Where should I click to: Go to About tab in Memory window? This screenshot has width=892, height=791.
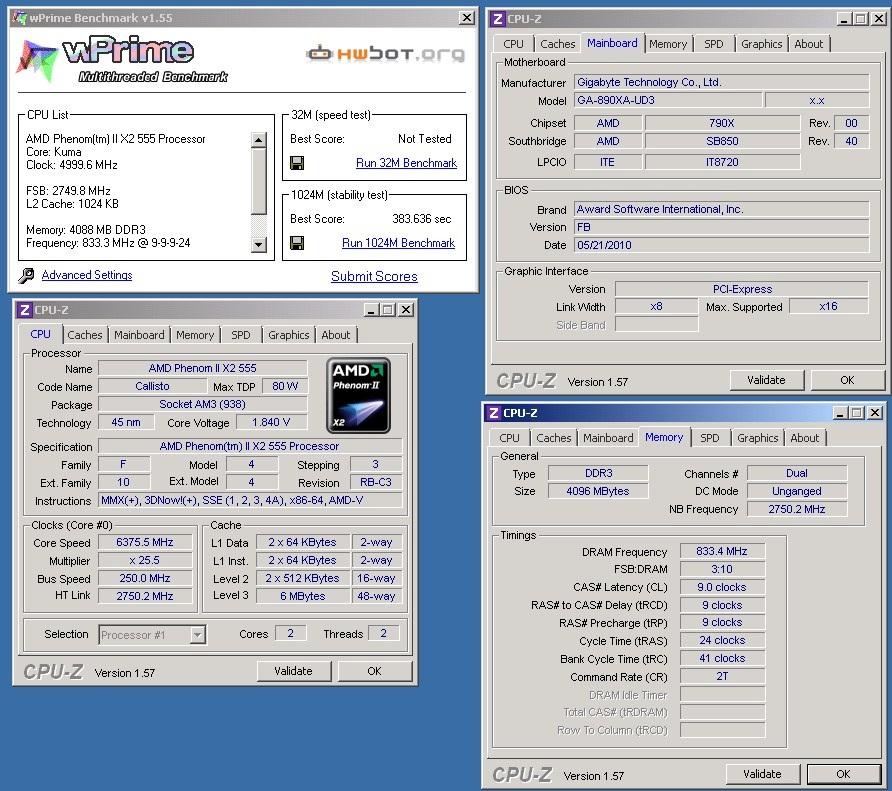point(804,438)
